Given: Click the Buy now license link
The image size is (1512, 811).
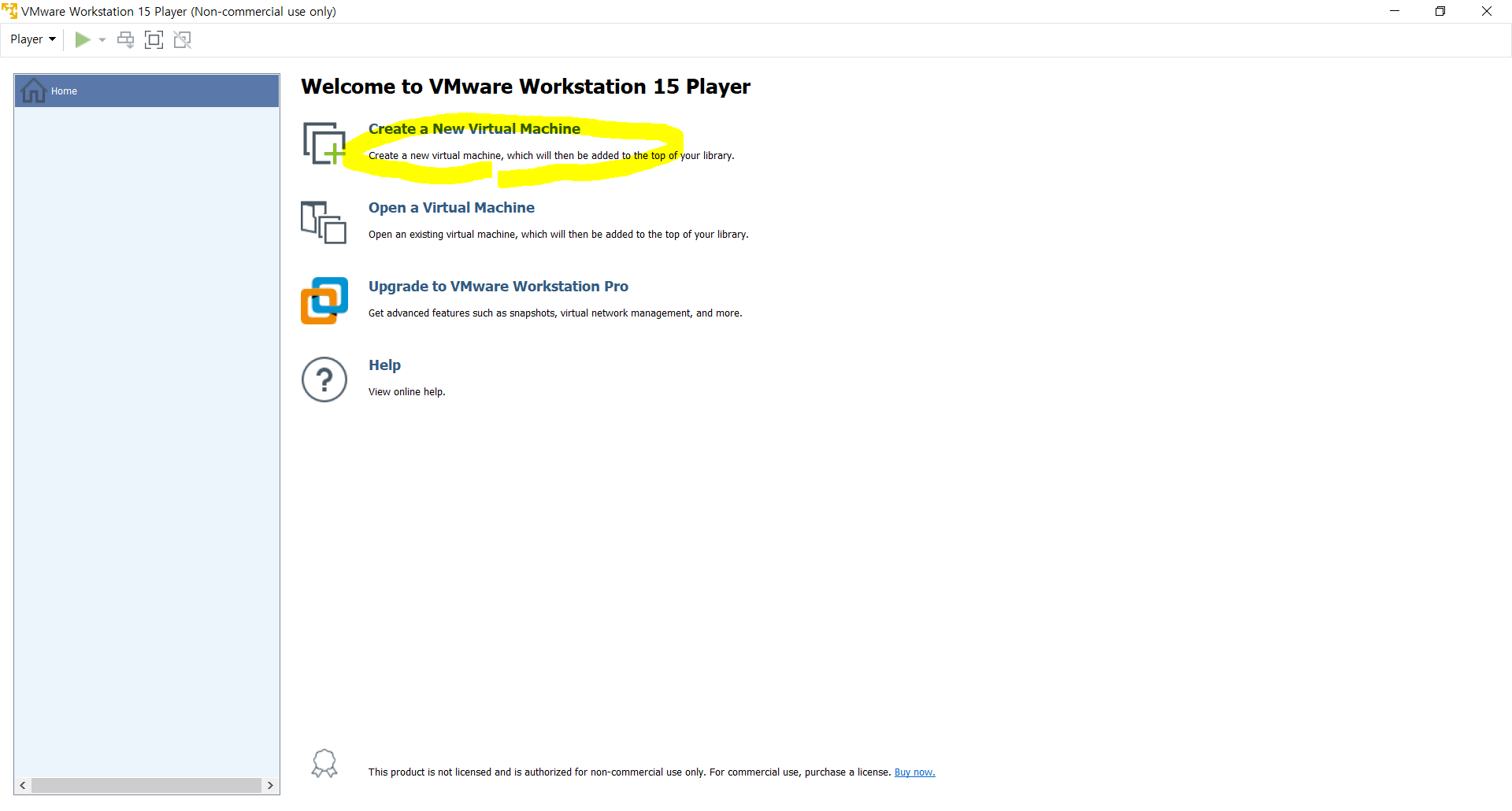Looking at the screenshot, I should pyautogui.click(x=914, y=772).
